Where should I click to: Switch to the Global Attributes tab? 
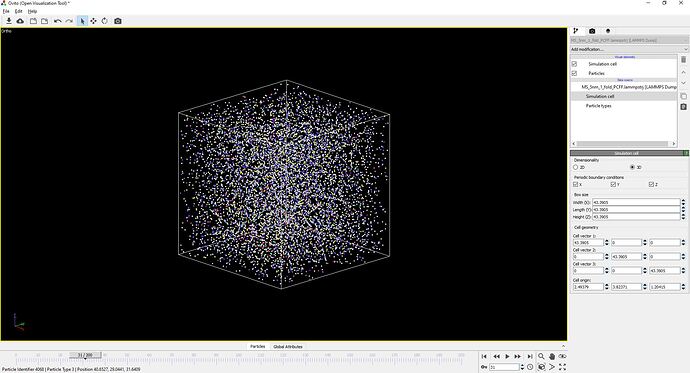(x=288, y=347)
